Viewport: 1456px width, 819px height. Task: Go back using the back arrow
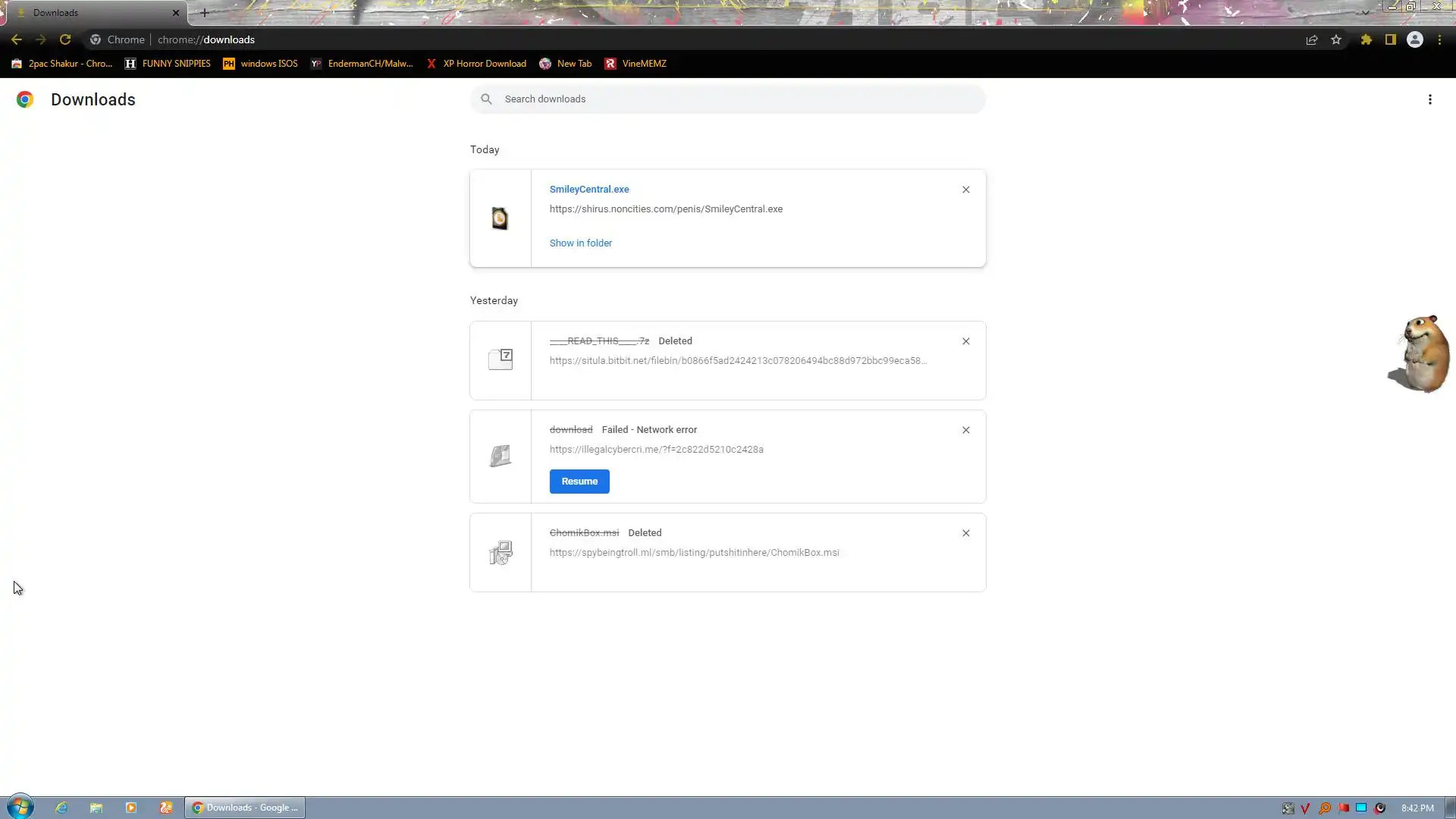pos(17,39)
